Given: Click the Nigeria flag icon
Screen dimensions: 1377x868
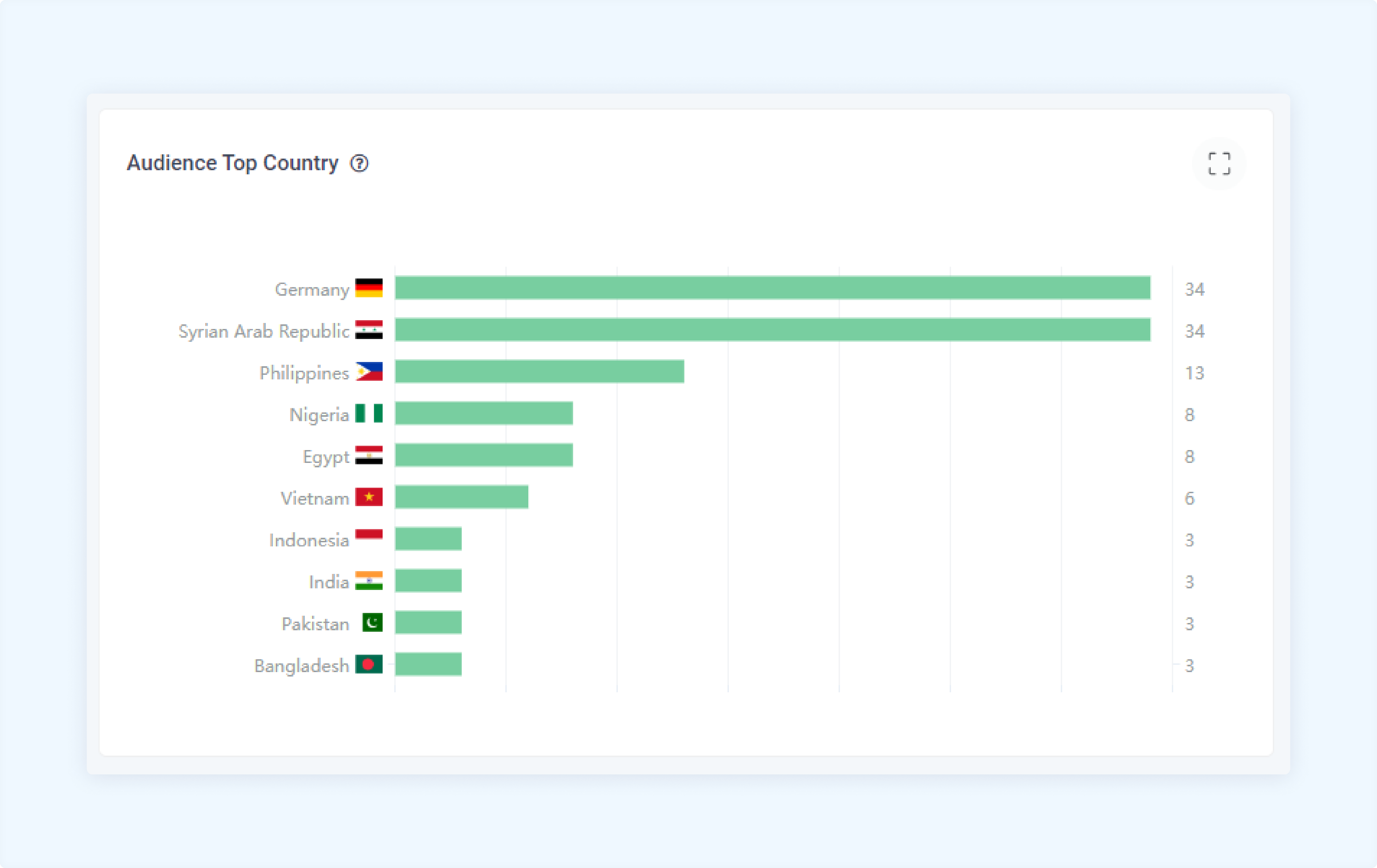Looking at the screenshot, I should 369,413.
